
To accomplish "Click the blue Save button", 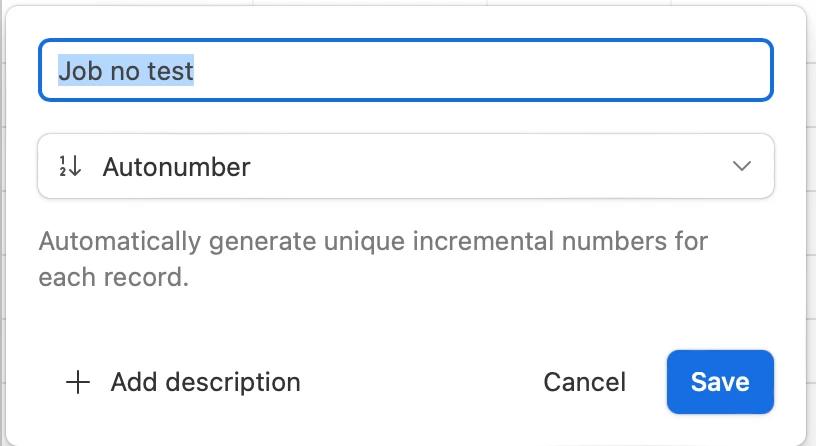I will [x=720, y=382].
